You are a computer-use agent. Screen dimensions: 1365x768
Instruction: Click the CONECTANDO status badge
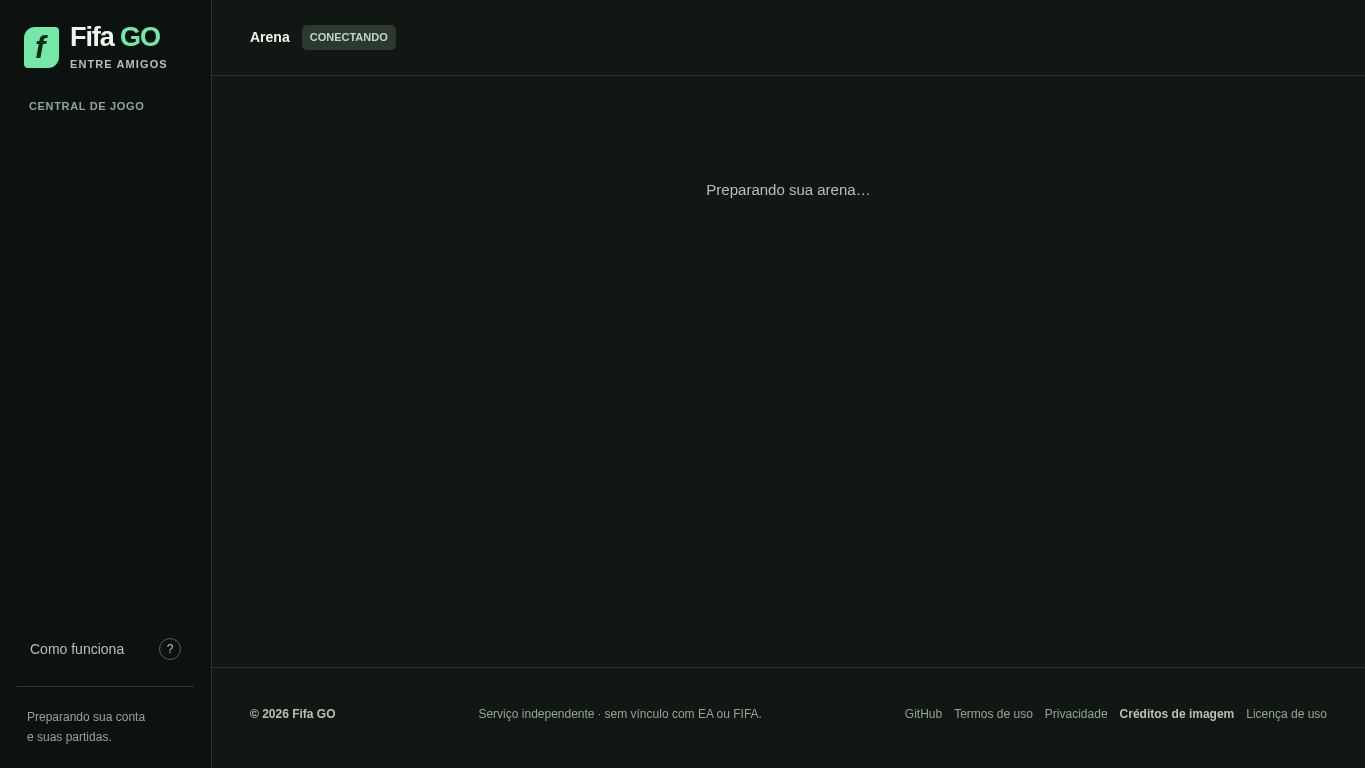[349, 37]
